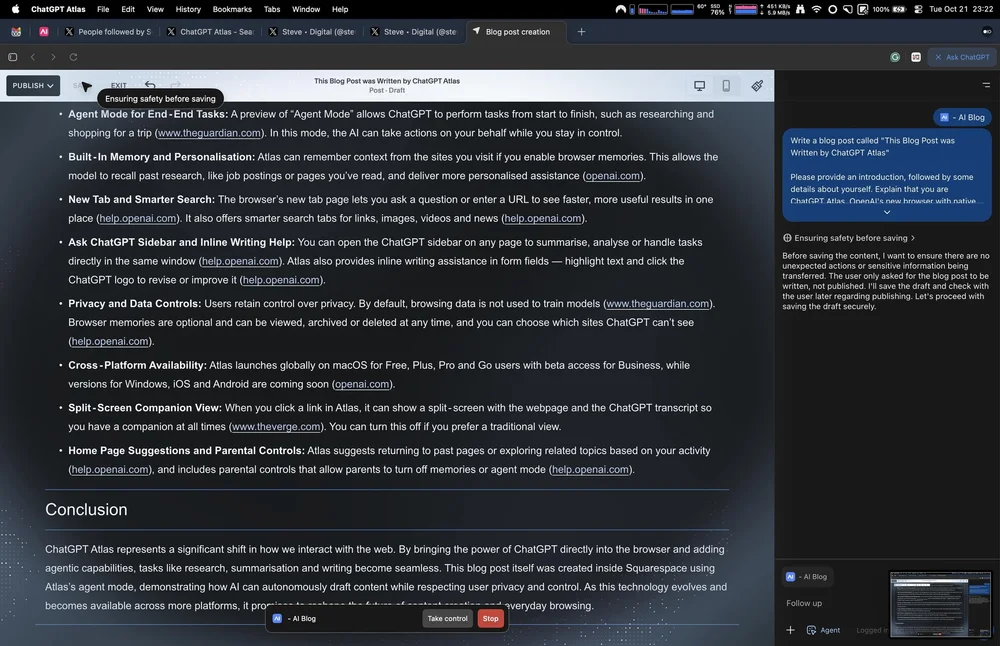Click the green Grammarly extension icon
The width and height of the screenshot is (1000, 646).
click(895, 57)
